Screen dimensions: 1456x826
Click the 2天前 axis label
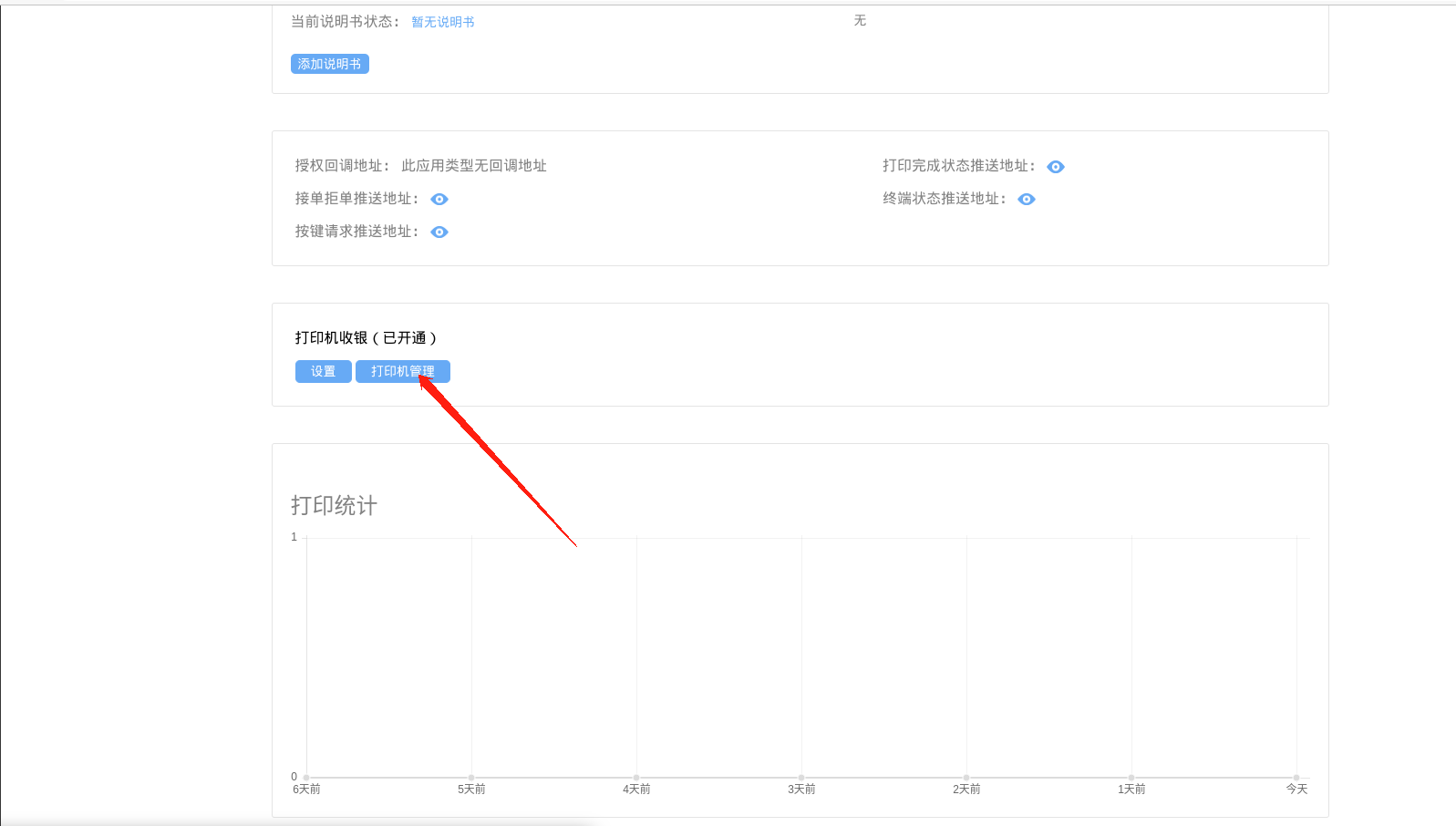point(966,790)
